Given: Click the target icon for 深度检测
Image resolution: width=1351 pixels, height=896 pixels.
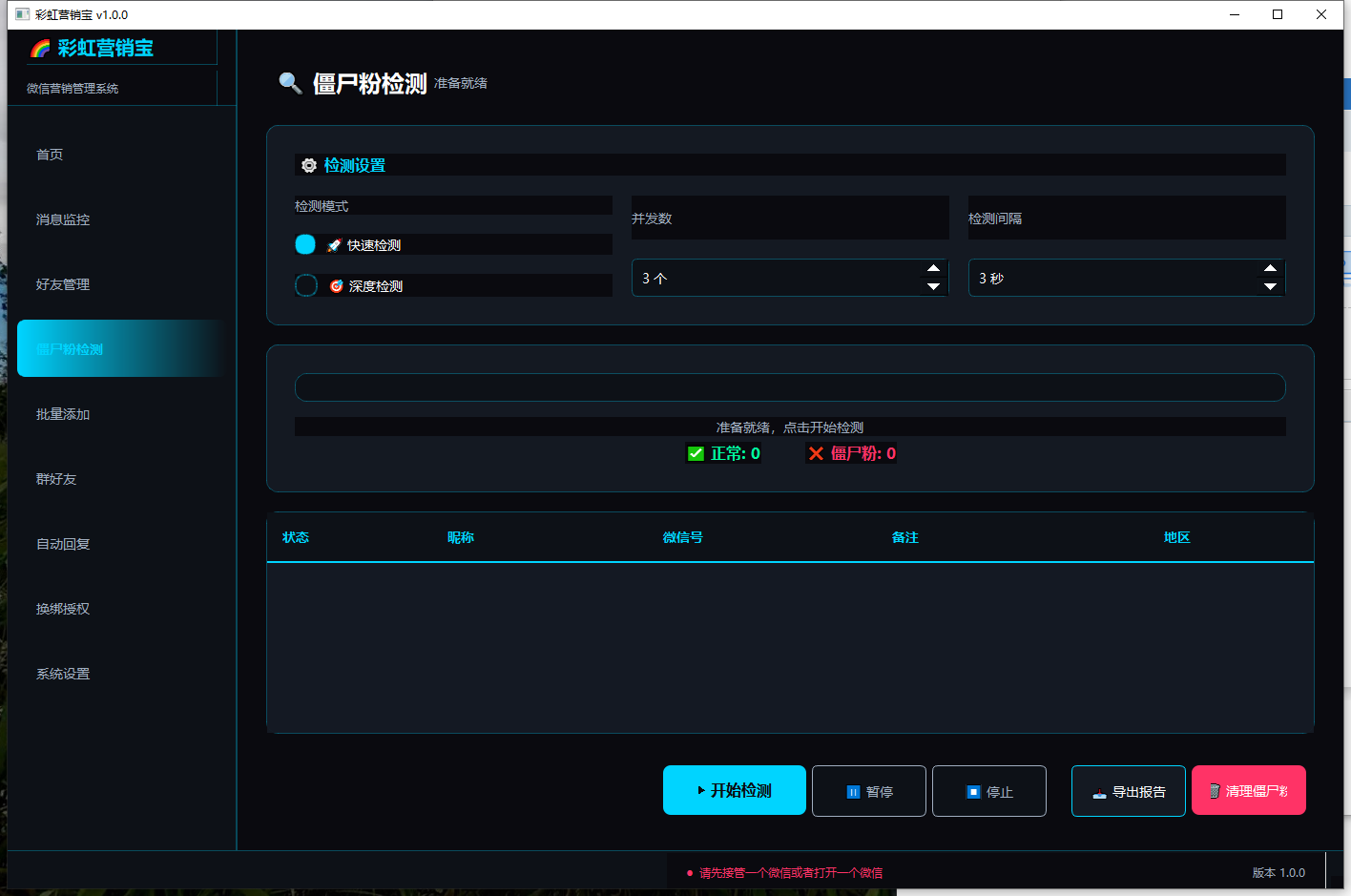Looking at the screenshot, I should tap(336, 286).
